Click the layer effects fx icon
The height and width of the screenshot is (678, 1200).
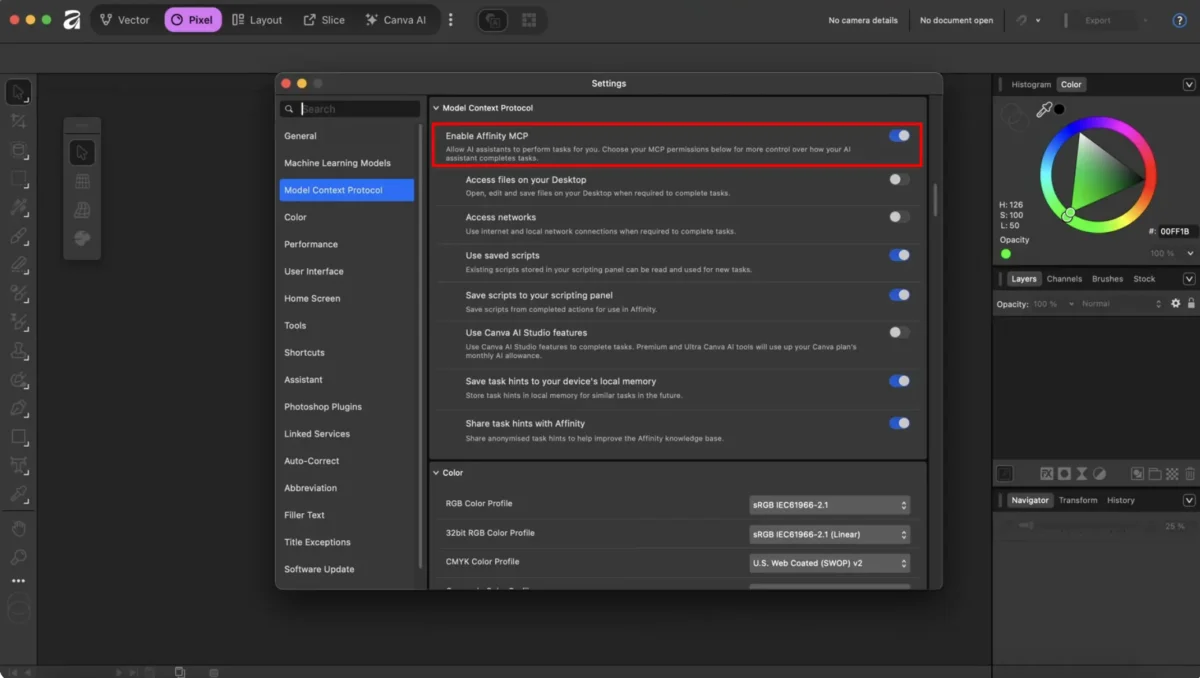tap(1047, 474)
